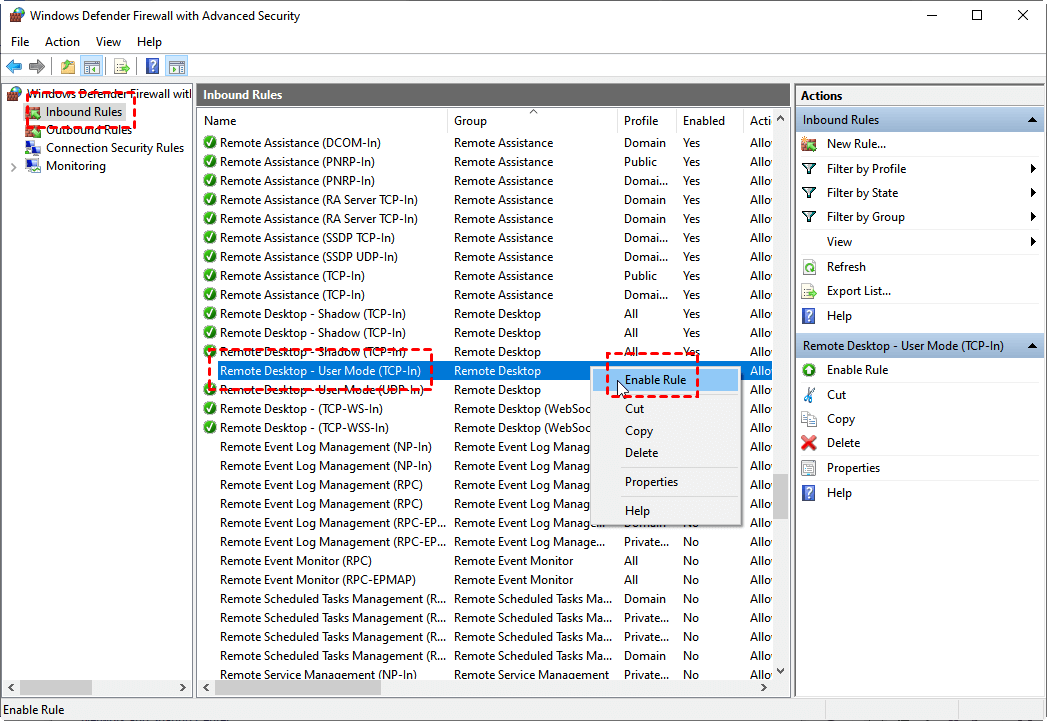Choose Copy in the Actions pane

(841, 419)
